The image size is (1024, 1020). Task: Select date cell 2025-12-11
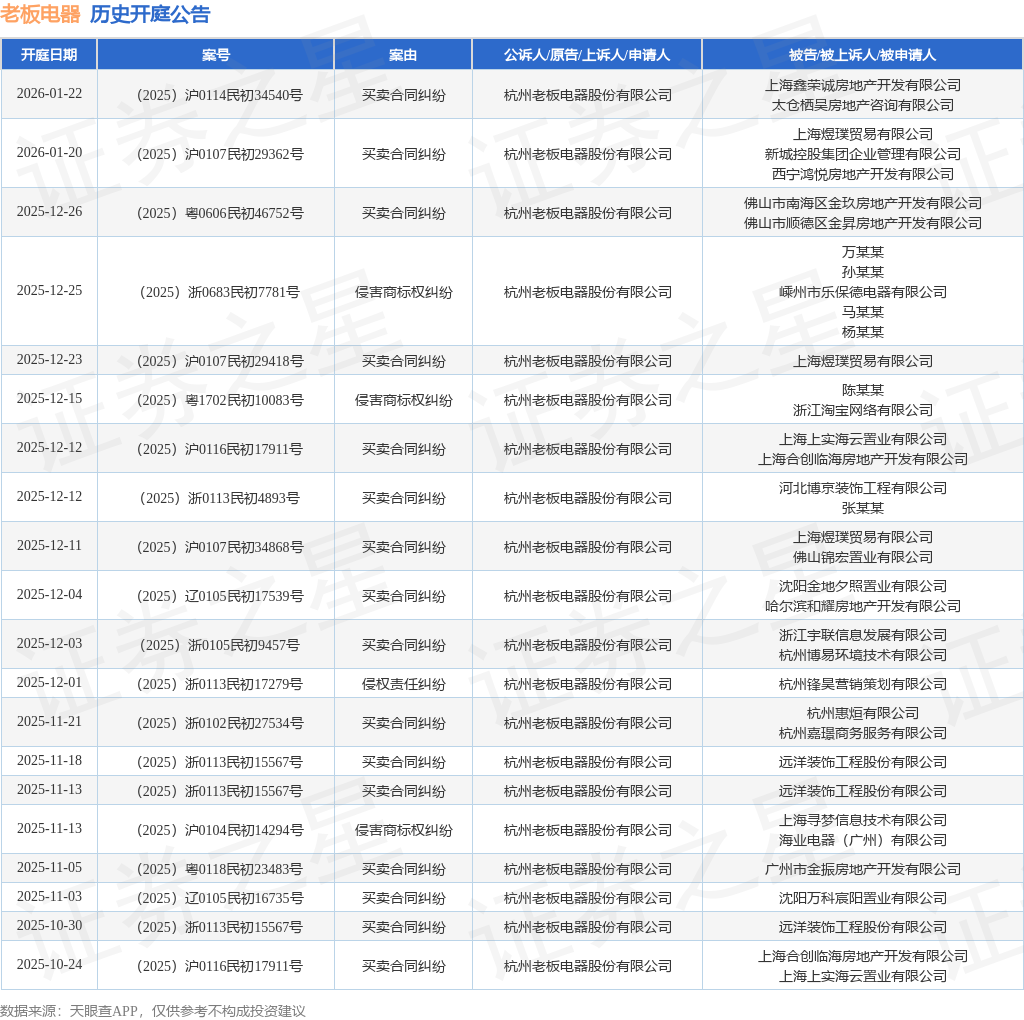(49, 545)
